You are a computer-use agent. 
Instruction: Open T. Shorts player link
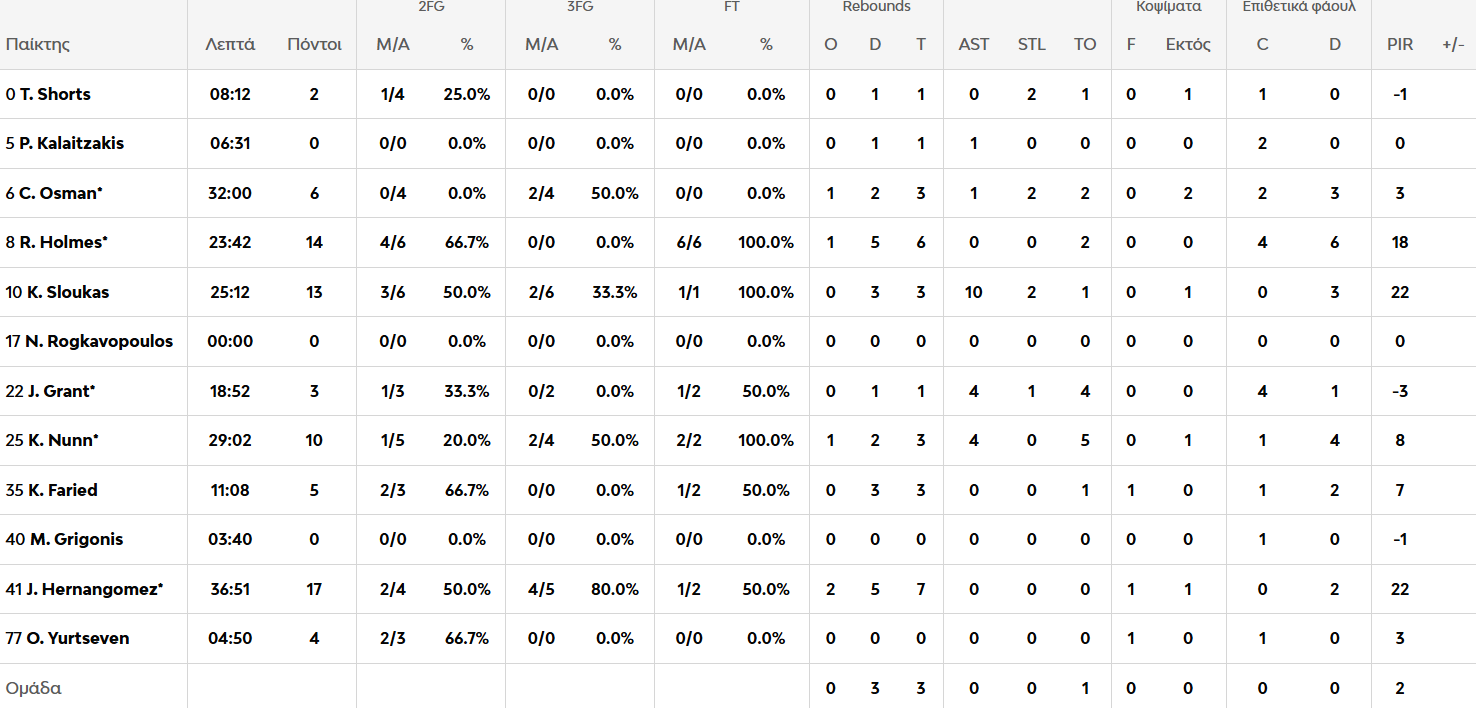coord(55,94)
